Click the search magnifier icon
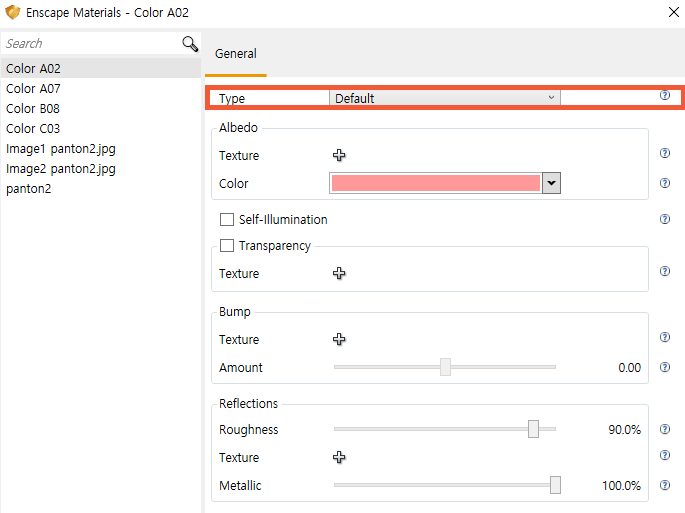The height and width of the screenshot is (513, 685). (x=190, y=44)
